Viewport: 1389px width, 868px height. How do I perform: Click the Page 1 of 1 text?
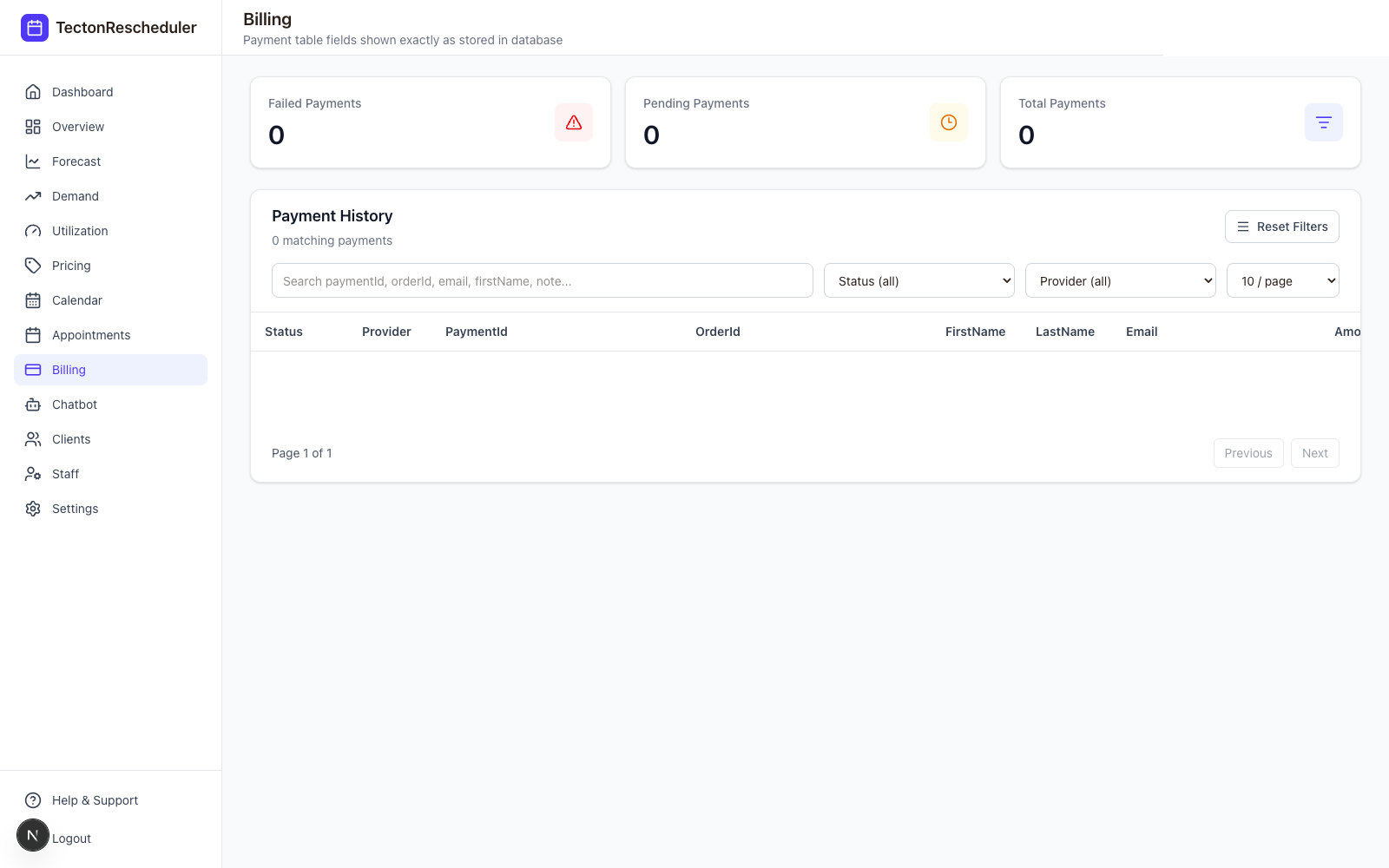pyautogui.click(x=302, y=453)
